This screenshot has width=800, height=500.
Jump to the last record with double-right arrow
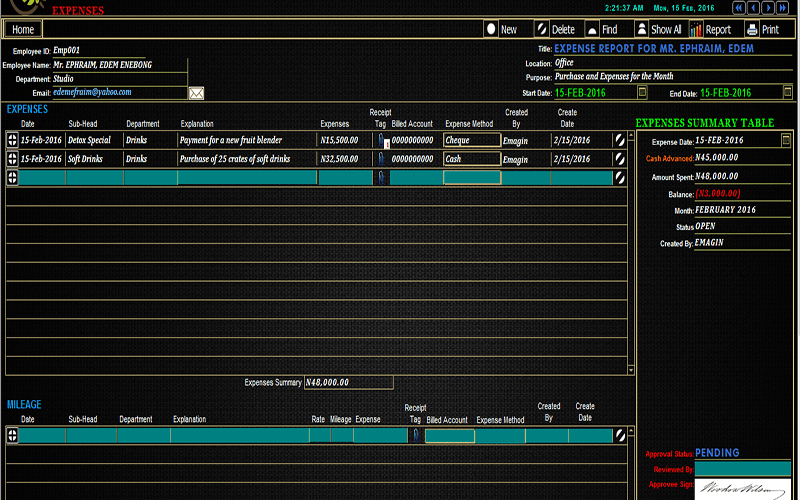pyautogui.click(x=783, y=8)
